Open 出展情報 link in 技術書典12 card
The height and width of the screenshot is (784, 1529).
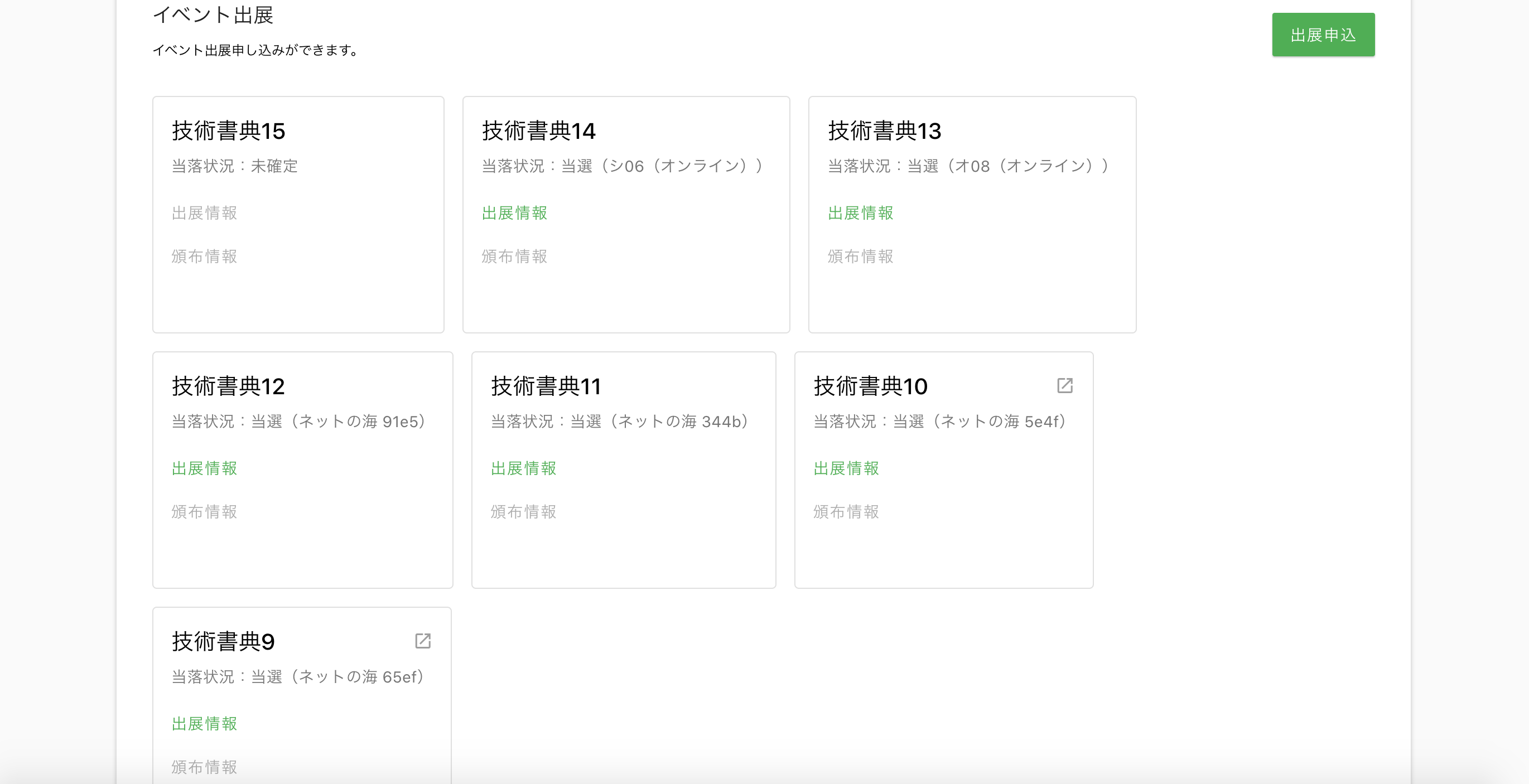tap(204, 468)
